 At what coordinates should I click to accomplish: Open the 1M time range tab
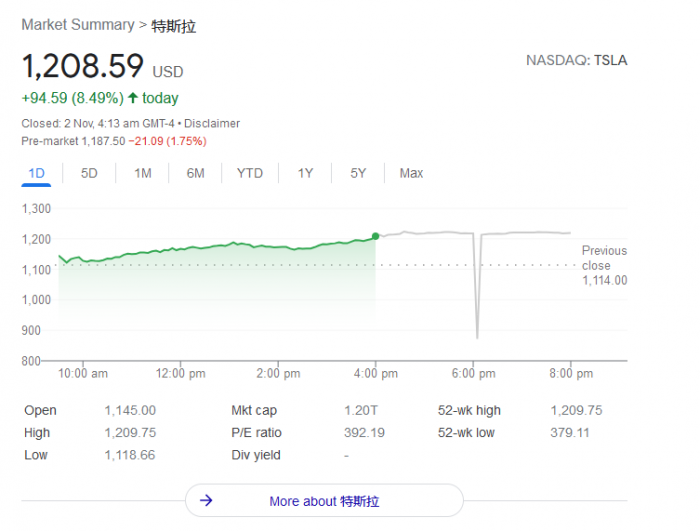(142, 173)
